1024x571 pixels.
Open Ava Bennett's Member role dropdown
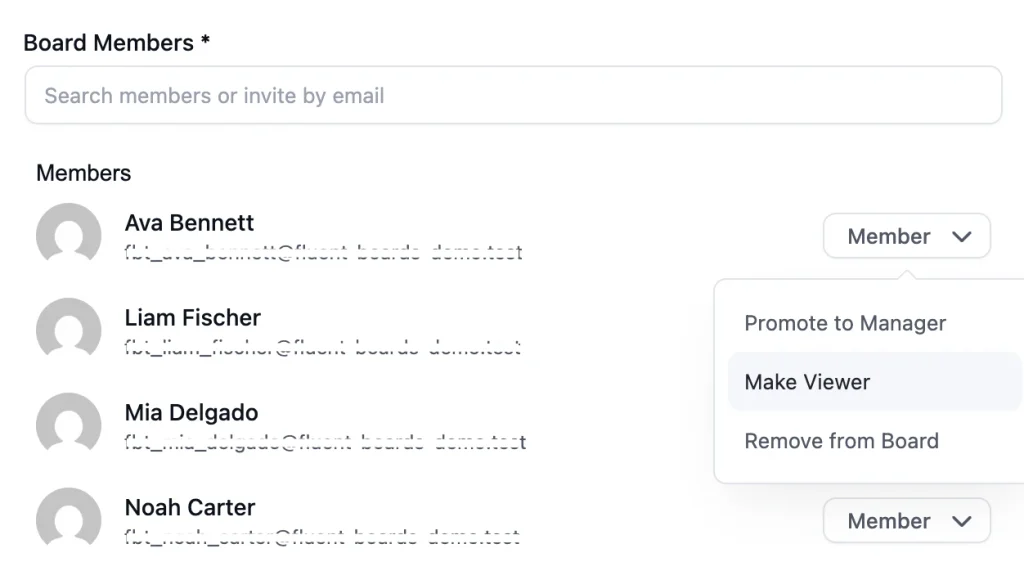click(906, 236)
